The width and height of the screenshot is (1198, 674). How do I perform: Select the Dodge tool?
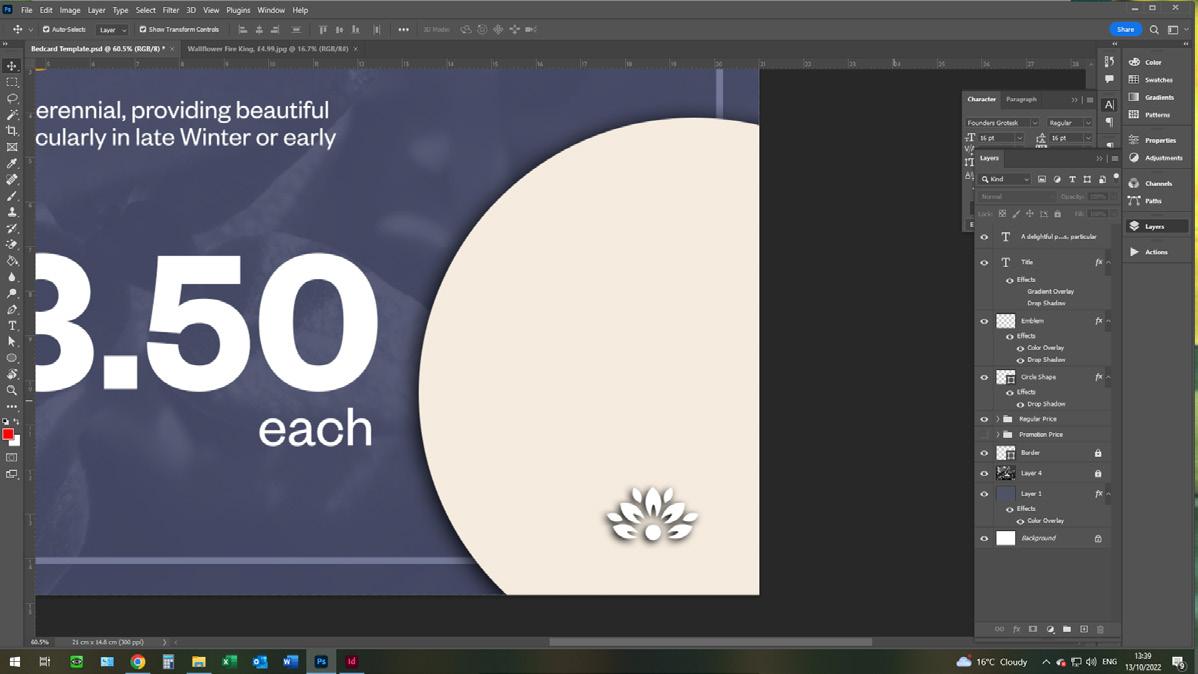pos(11,293)
